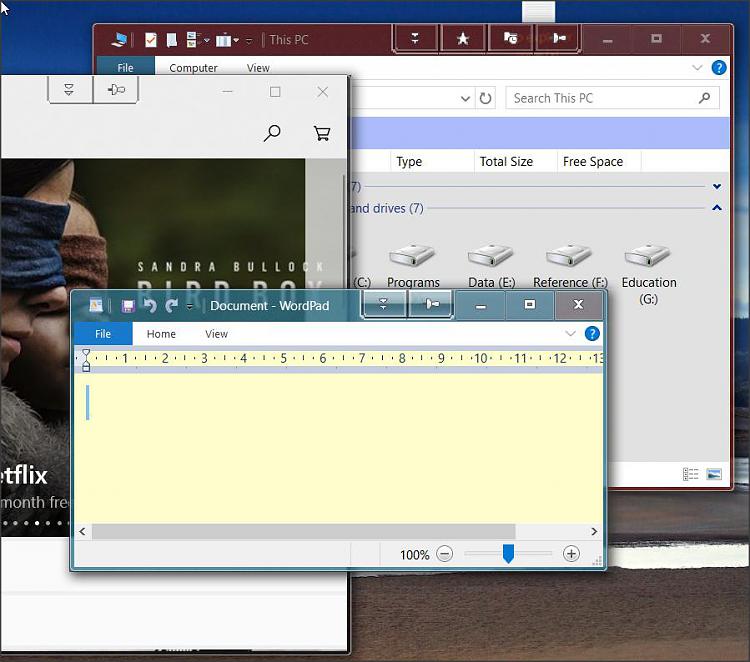The height and width of the screenshot is (662, 750).
Task: Redo the action in WordPad
Action: coord(171,305)
